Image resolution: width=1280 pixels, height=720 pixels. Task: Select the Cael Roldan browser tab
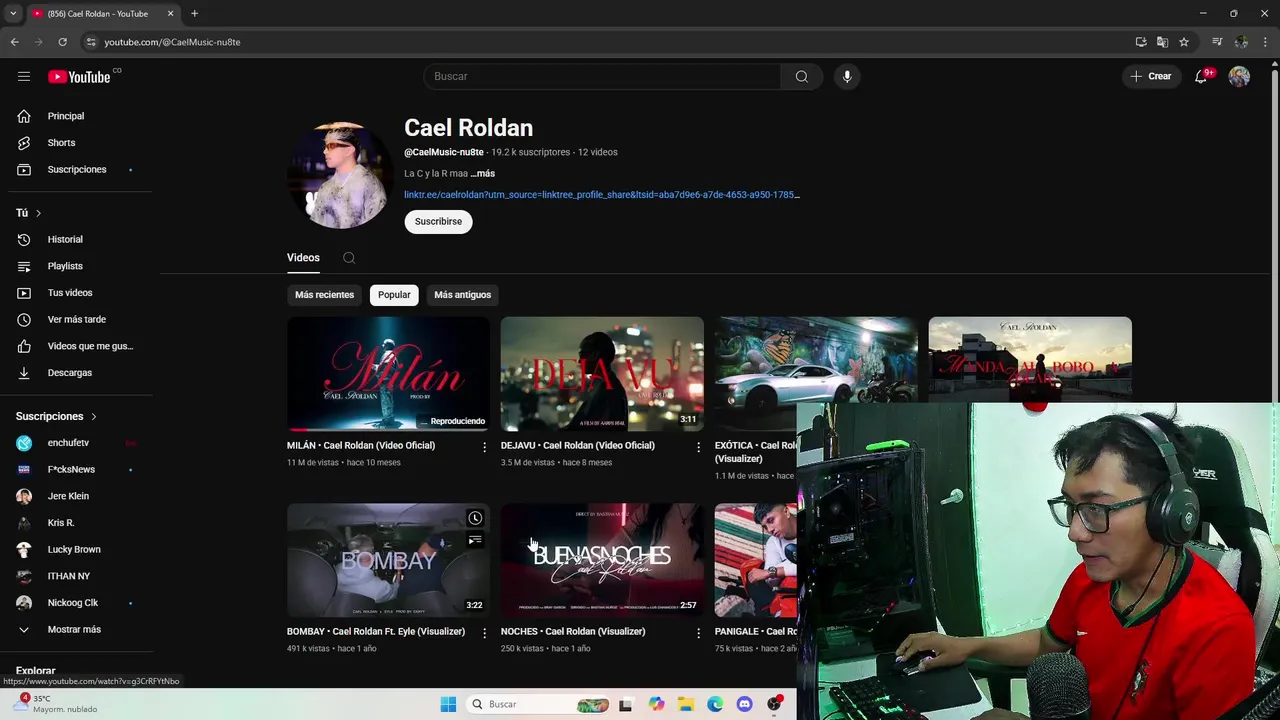[102, 14]
